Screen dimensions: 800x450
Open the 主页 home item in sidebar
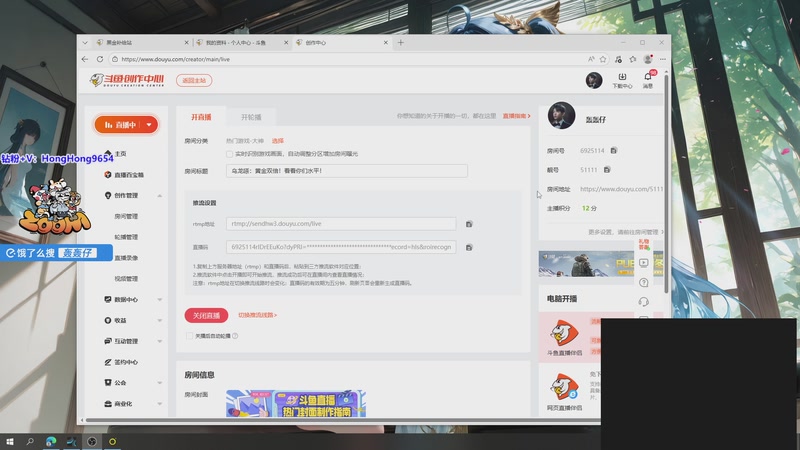(120, 154)
